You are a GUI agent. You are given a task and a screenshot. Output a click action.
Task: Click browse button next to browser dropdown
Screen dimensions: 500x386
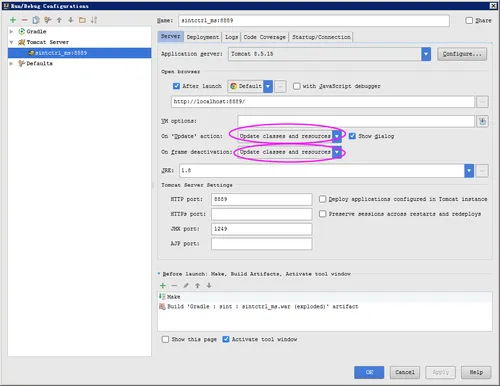pyautogui.click(x=280, y=86)
